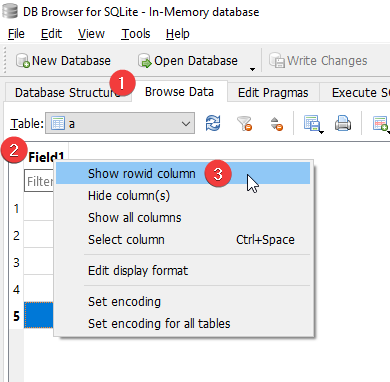Expand the arrow next to Open Database
Viewport: 390px width, 382px height.
pyautogui.click(x=252, y=69)
